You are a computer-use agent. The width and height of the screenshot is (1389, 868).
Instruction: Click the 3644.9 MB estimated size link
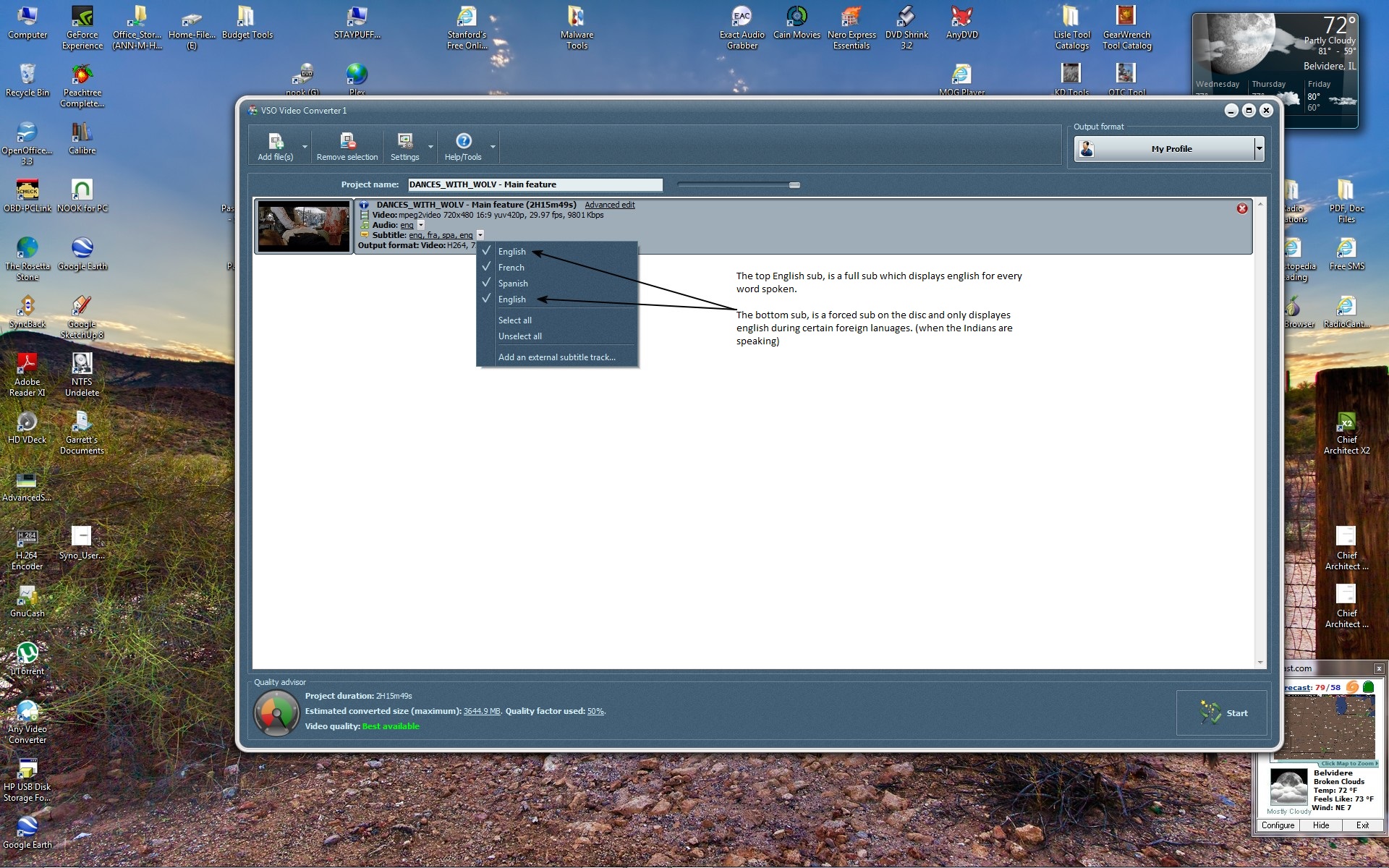click(482, 711)
